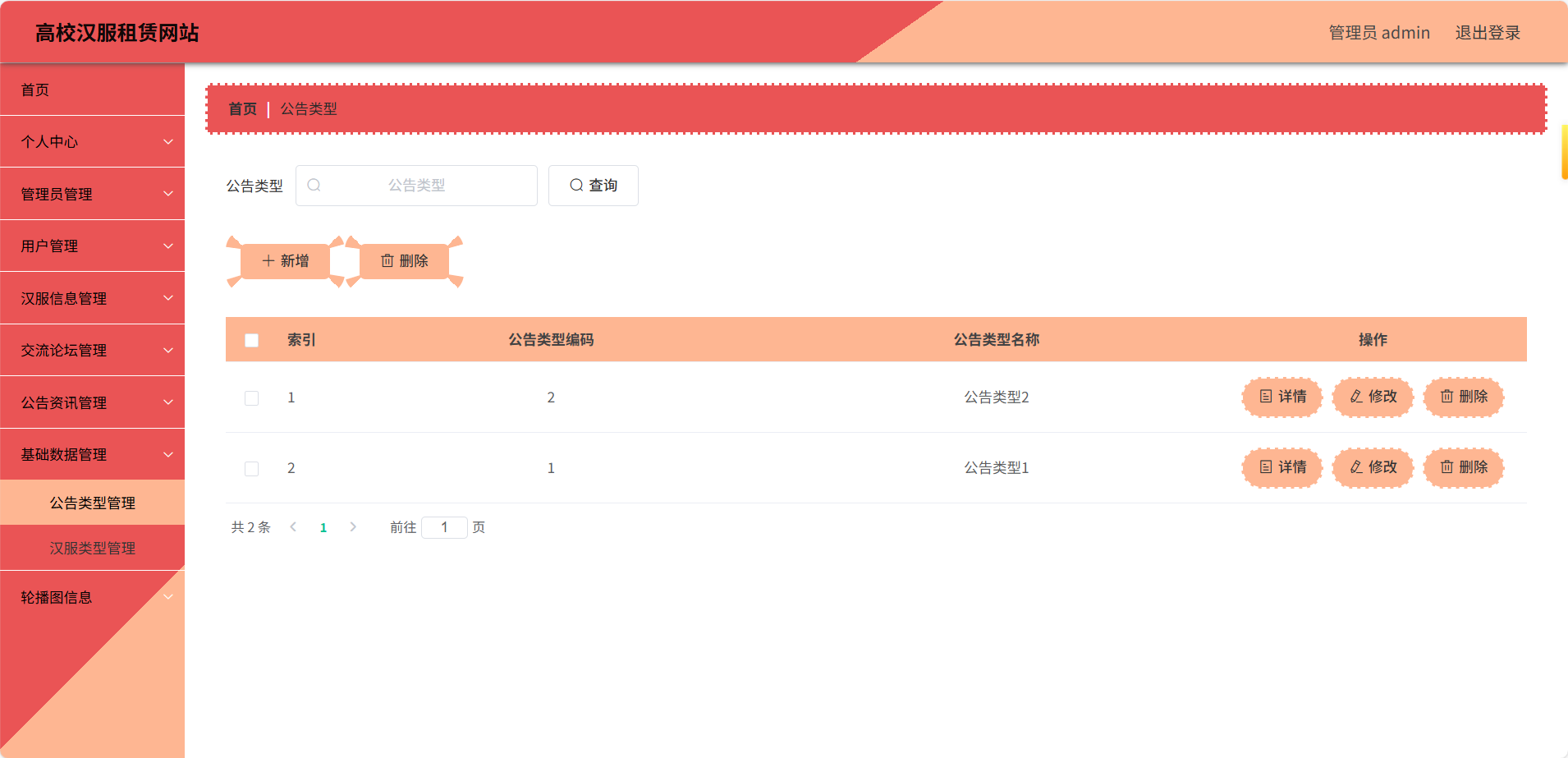1568x758 pixels.
Task: Click the pagination jump-to page input
Action: tap(444, 527)
